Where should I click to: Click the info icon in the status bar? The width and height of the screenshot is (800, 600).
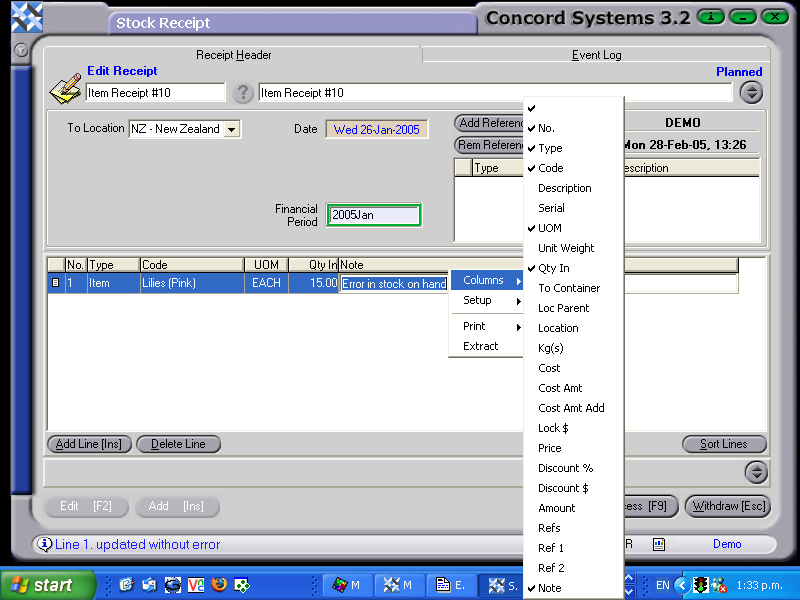[47, 544]
